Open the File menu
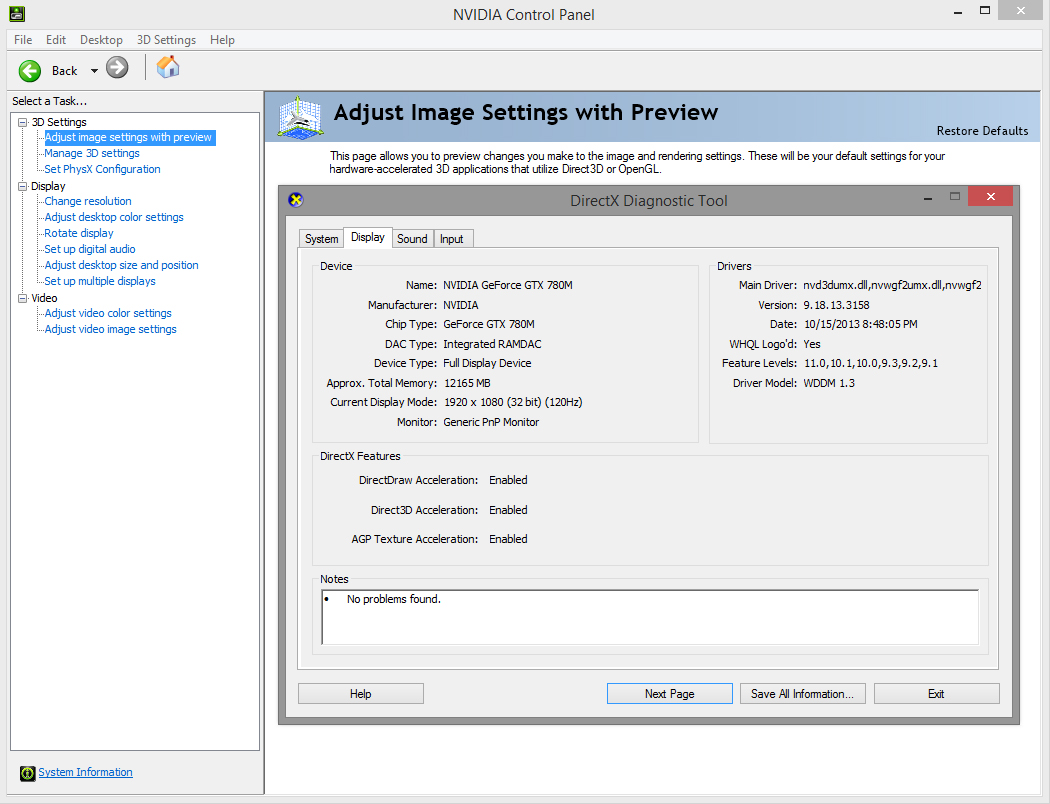This screenshot has width=1050, height=804. [x=23, y=39]
